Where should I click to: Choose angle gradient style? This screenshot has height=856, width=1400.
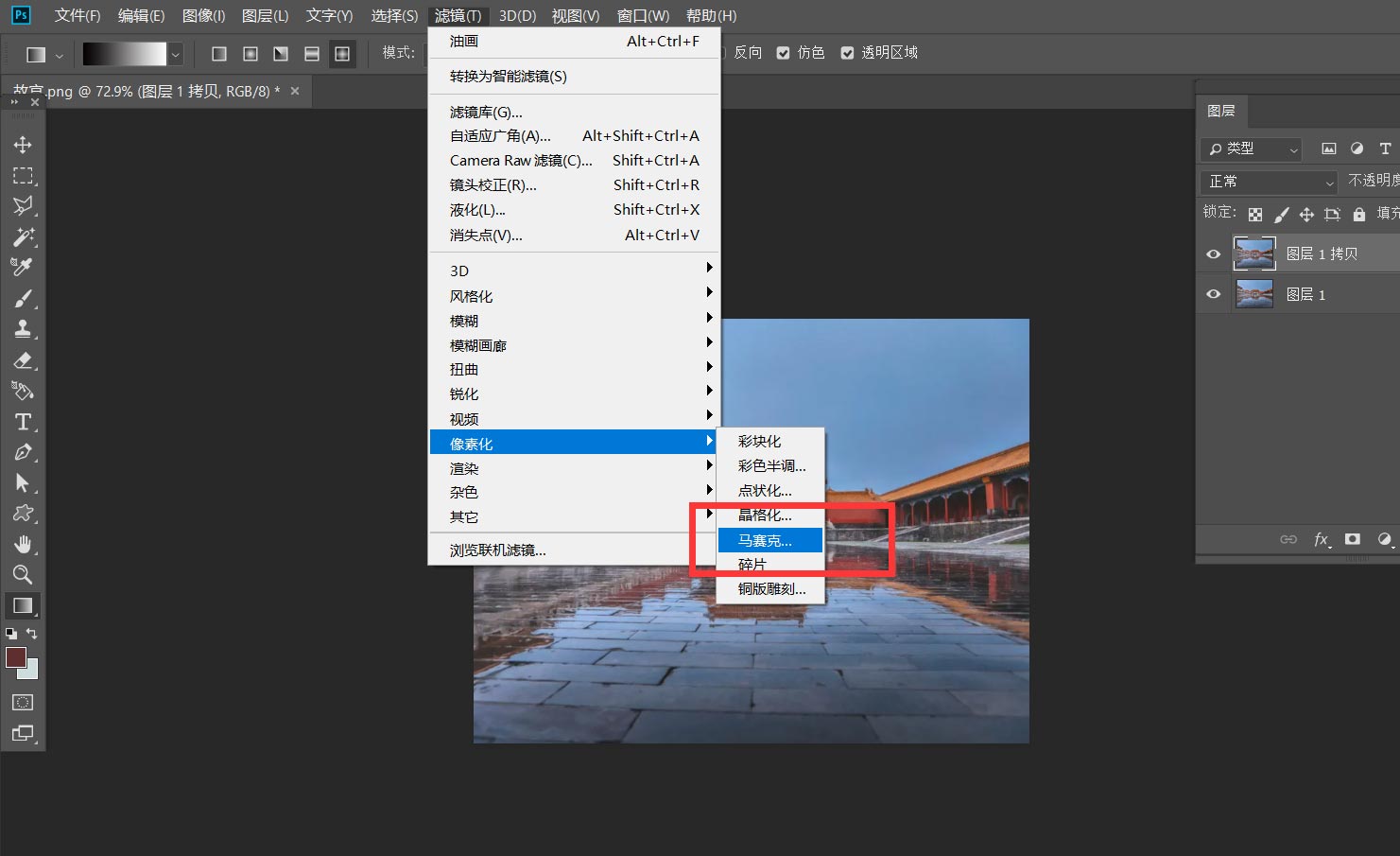(x=281, y=54)
